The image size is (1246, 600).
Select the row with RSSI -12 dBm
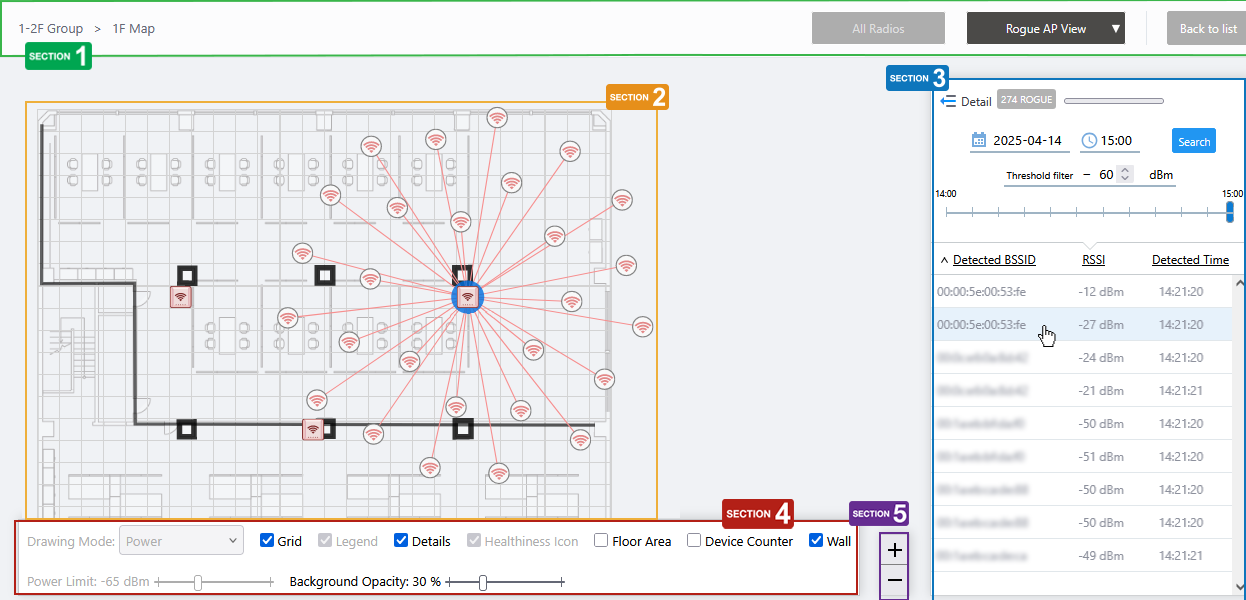1082,292
